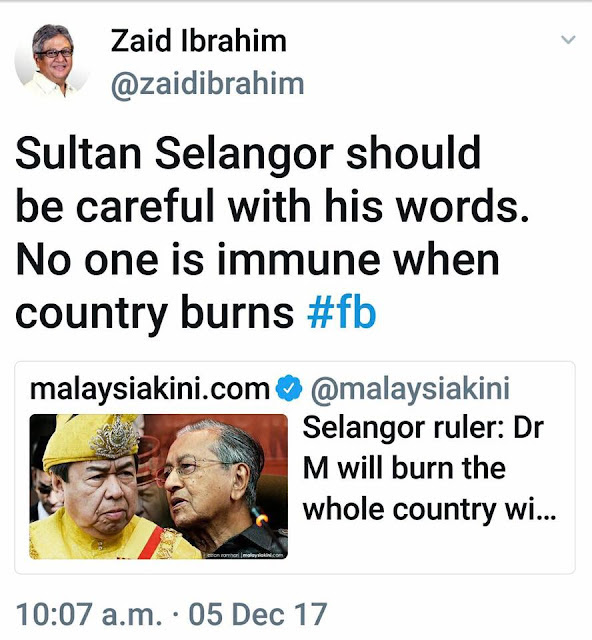
Task: Expand the tweet options chevron
Action: pyautogui.click(x=568, y=40)
